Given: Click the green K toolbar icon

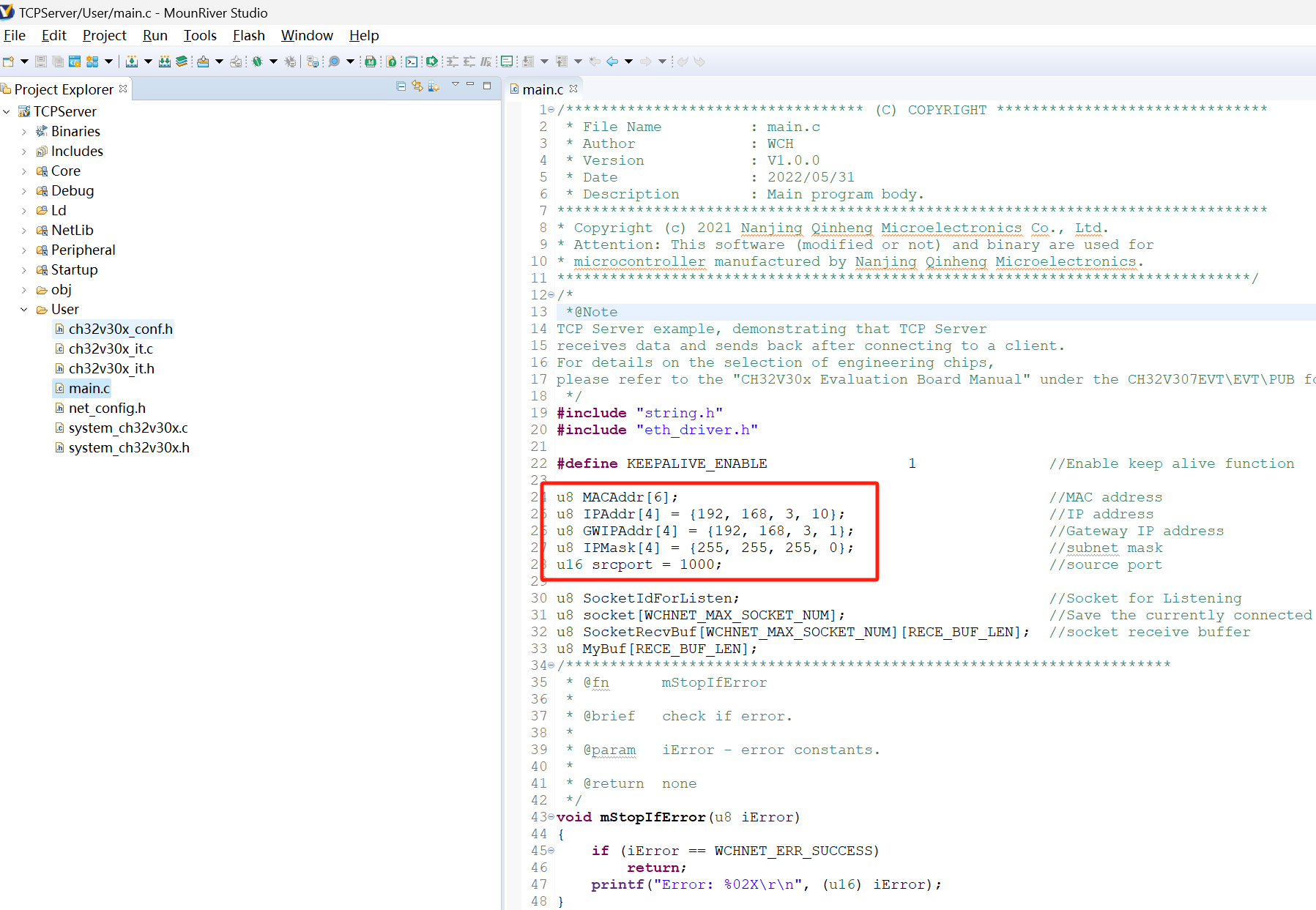Looking at the screenshot, I should coord(432,61).
